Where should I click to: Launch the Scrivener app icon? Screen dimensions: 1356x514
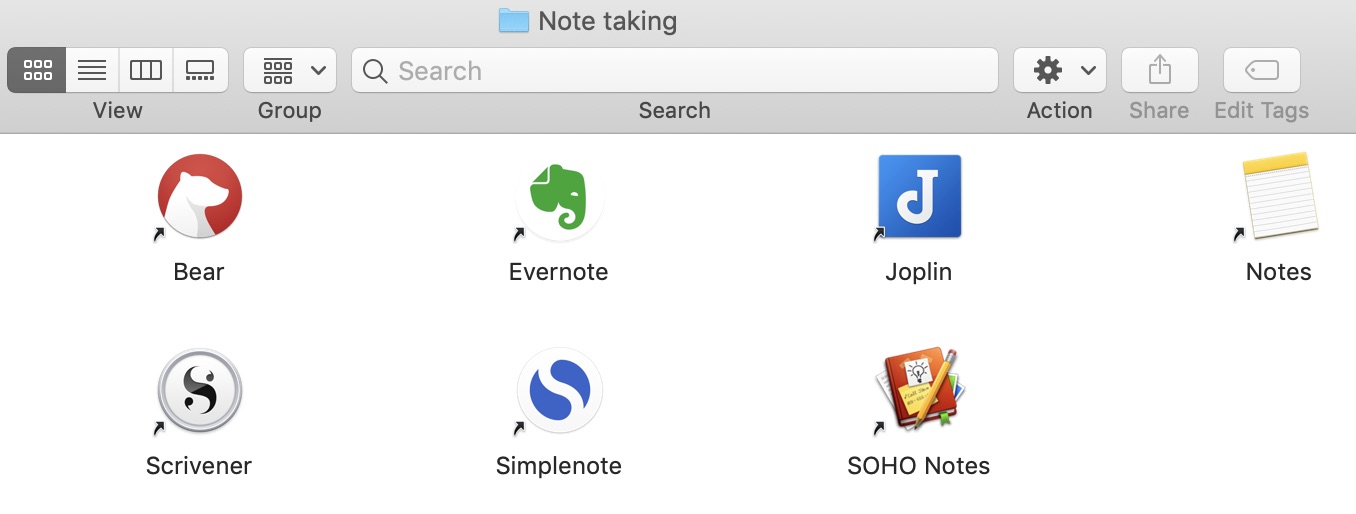pyautogui.click(x=199, y=390)
